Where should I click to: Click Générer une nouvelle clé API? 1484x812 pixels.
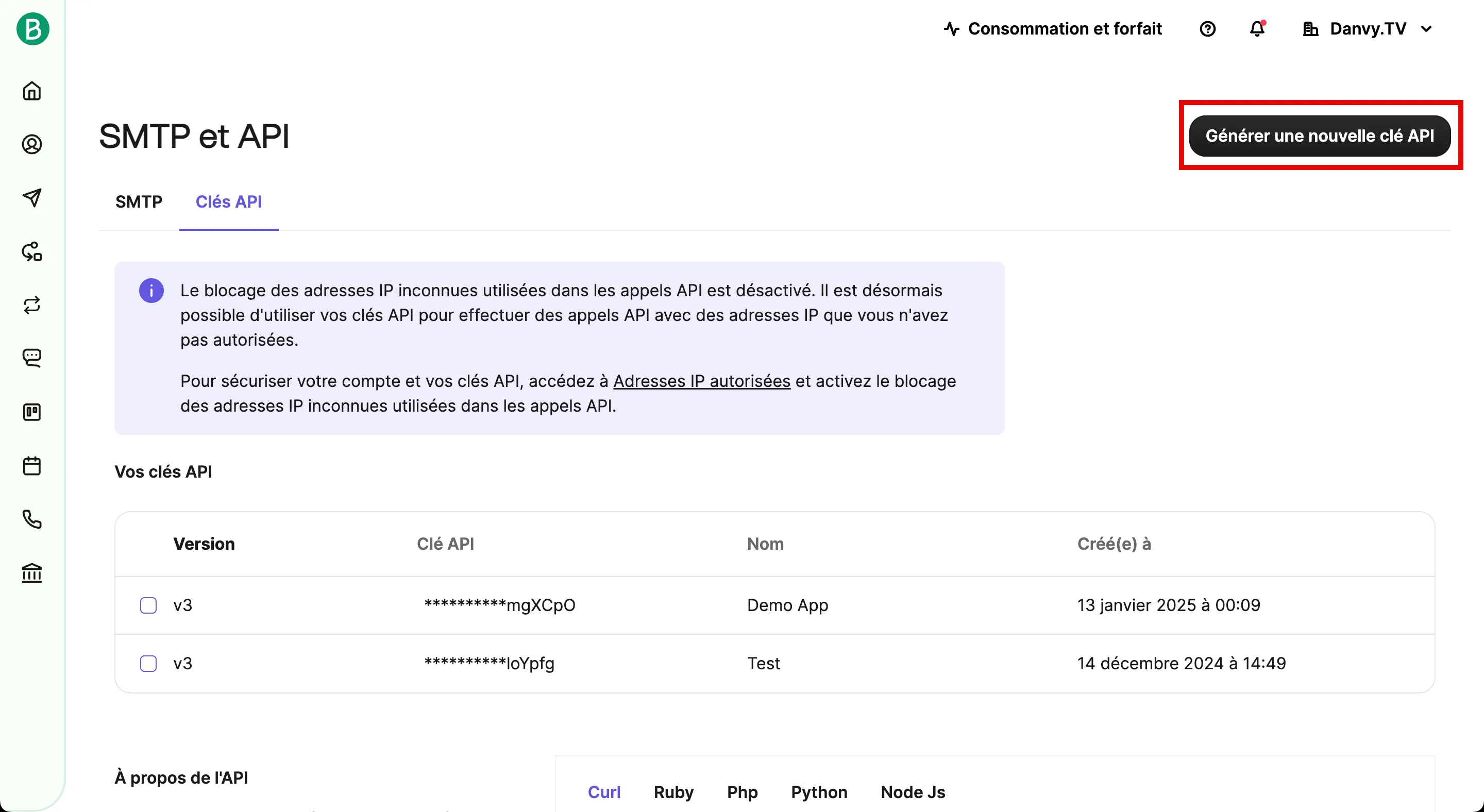coord(1320,136)
